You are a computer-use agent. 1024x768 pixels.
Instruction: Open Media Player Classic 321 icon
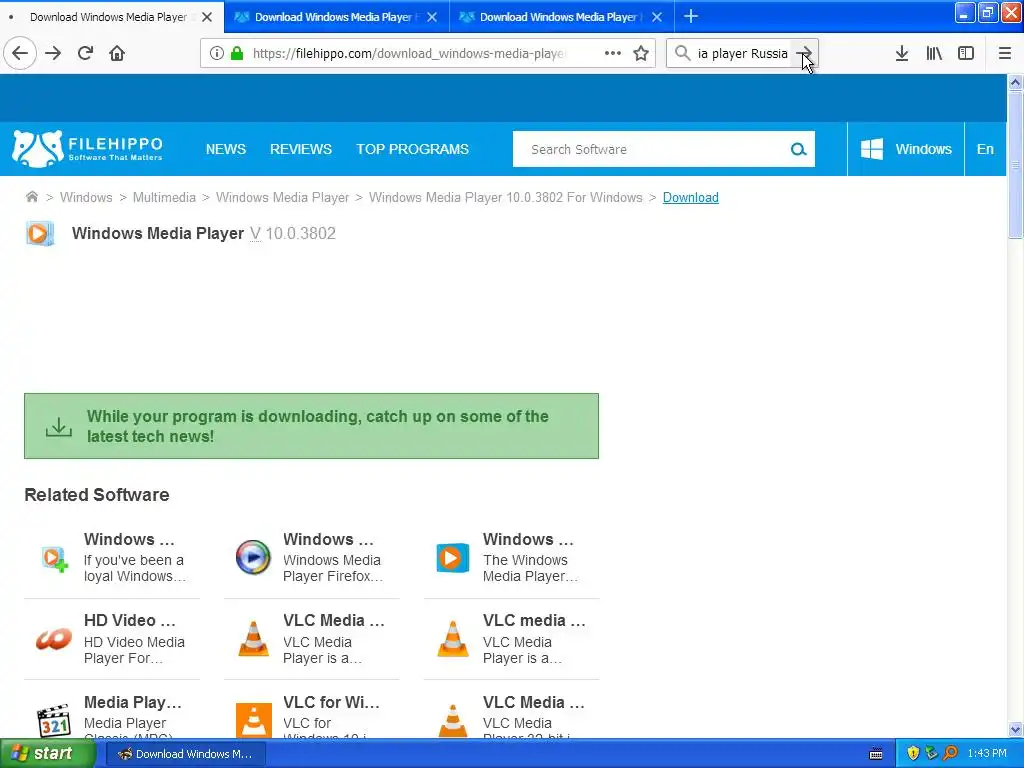pos(54,720)
